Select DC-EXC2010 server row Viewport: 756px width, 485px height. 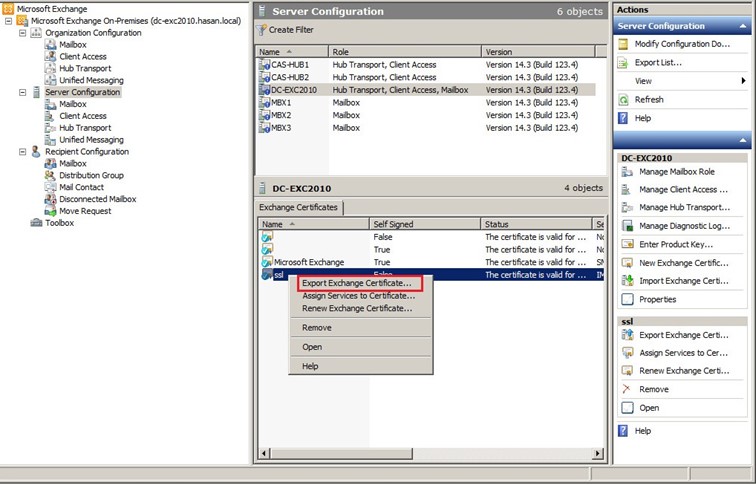click(426, 90)
